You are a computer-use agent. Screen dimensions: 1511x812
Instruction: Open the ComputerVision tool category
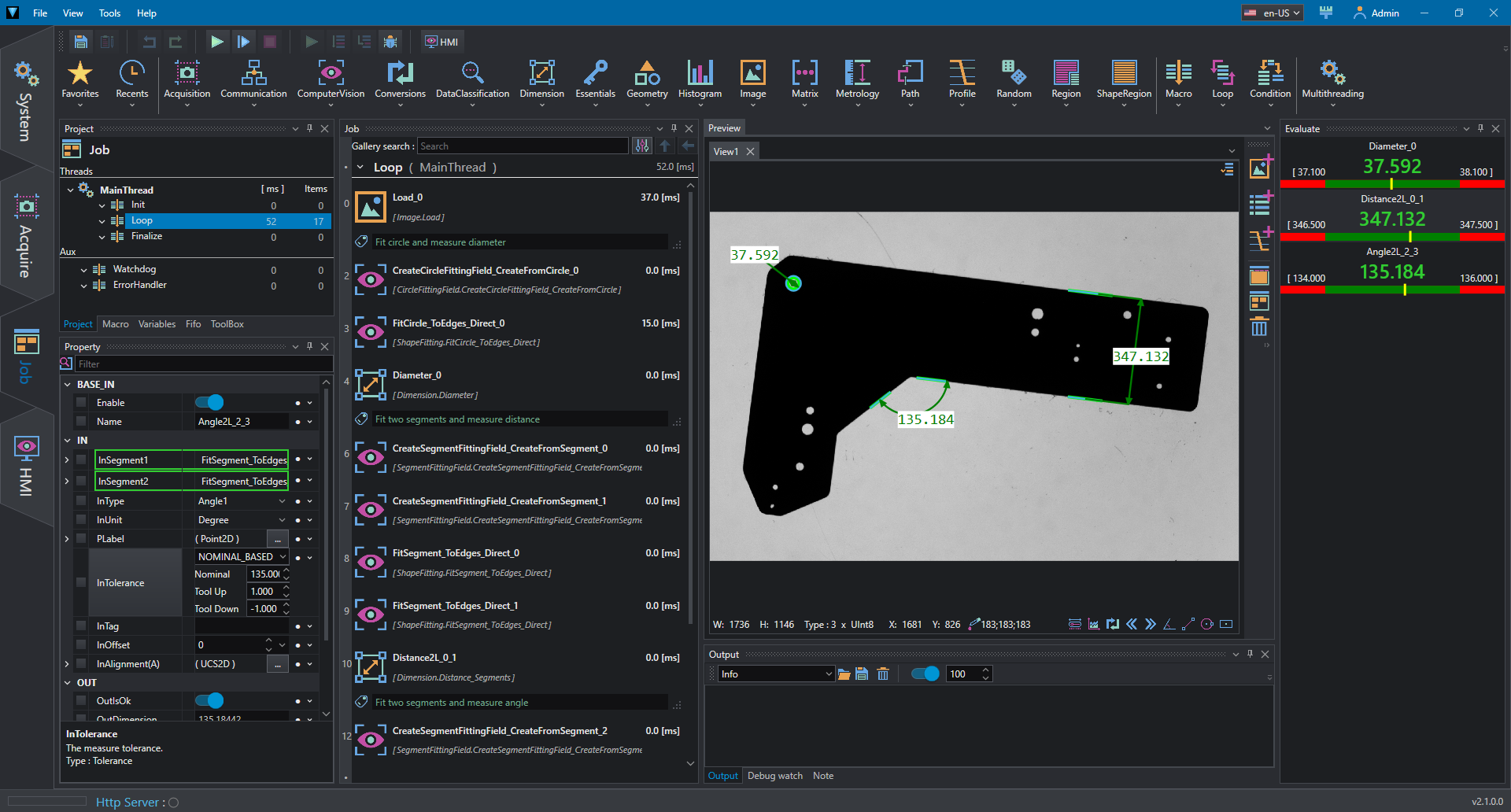click(x=331, y=79)
